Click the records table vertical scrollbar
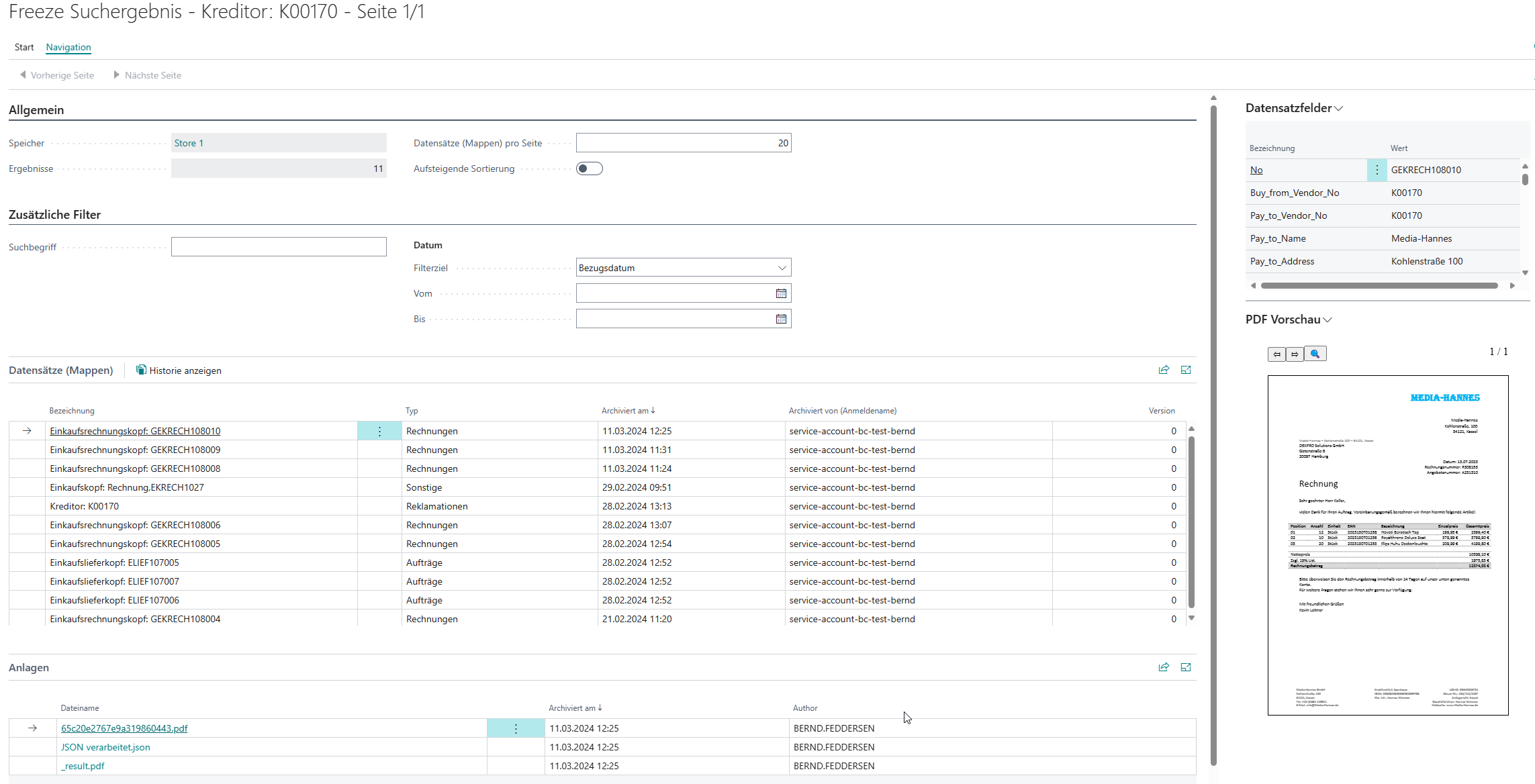The height and width of the screenshot is (784, 1535). tap(1192, 522)
